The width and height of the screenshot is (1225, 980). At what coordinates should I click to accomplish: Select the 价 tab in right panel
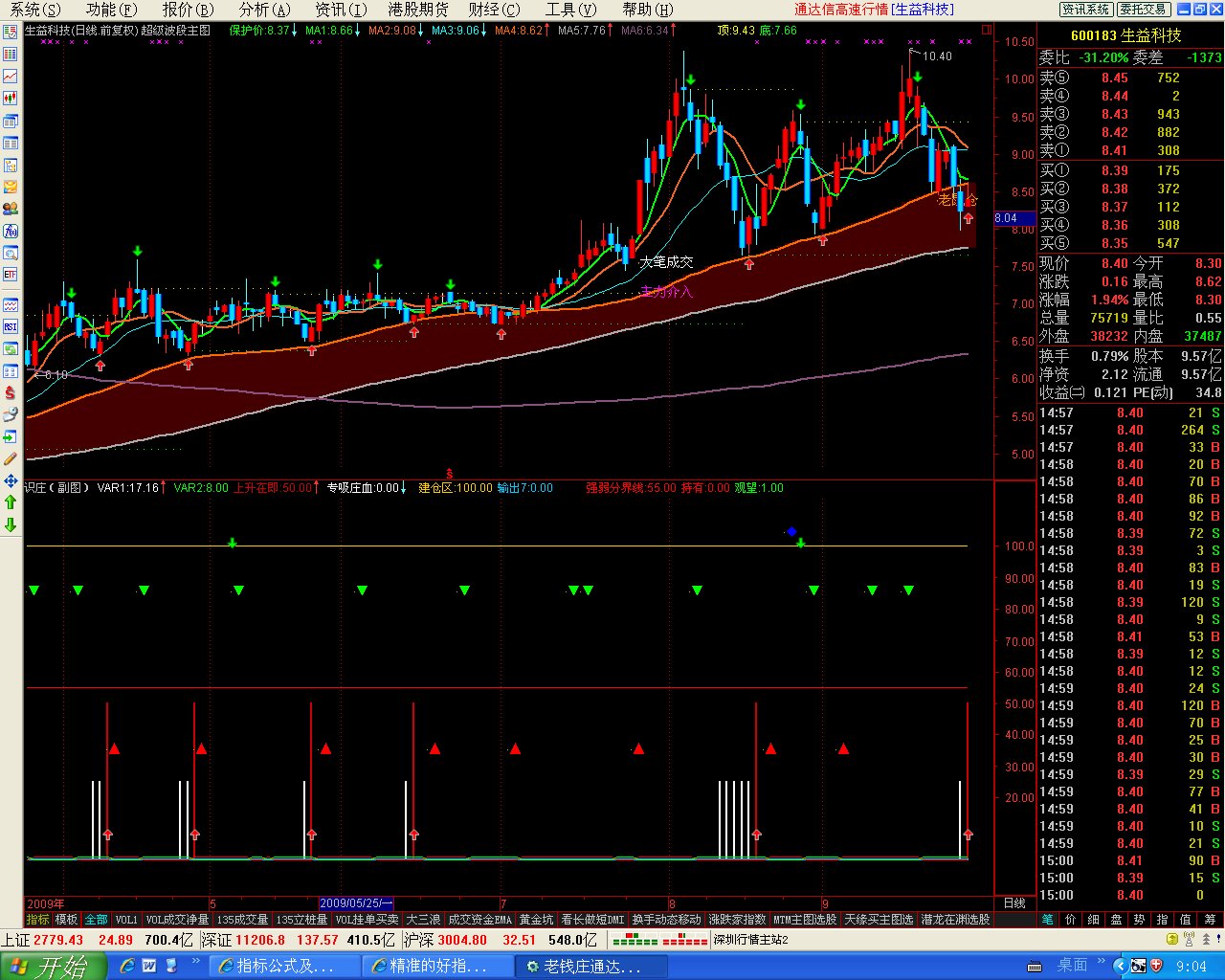pos(1071,919)
